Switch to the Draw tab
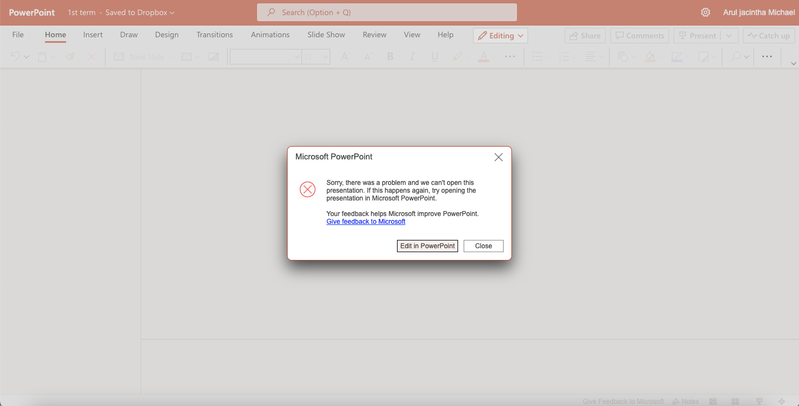This screenshot has width=799, height=406. pos(129,35)
